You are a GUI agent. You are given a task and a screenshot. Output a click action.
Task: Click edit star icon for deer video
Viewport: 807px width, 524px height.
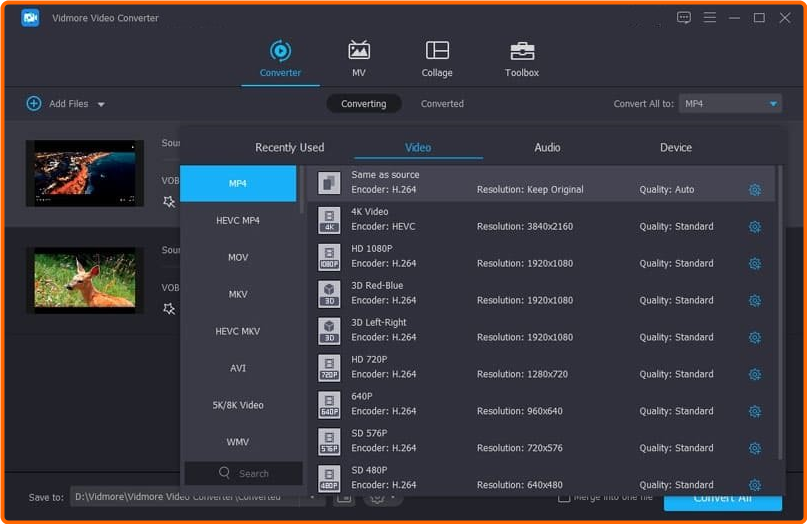[169, 309]
